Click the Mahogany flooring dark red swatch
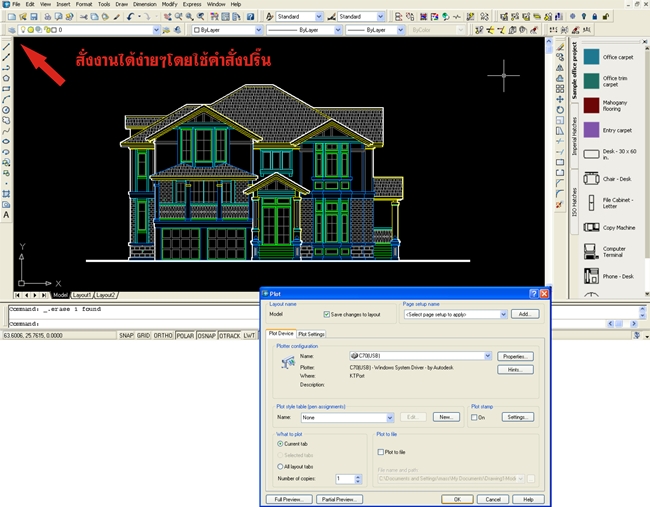650x507 pixels. [591, 106]
